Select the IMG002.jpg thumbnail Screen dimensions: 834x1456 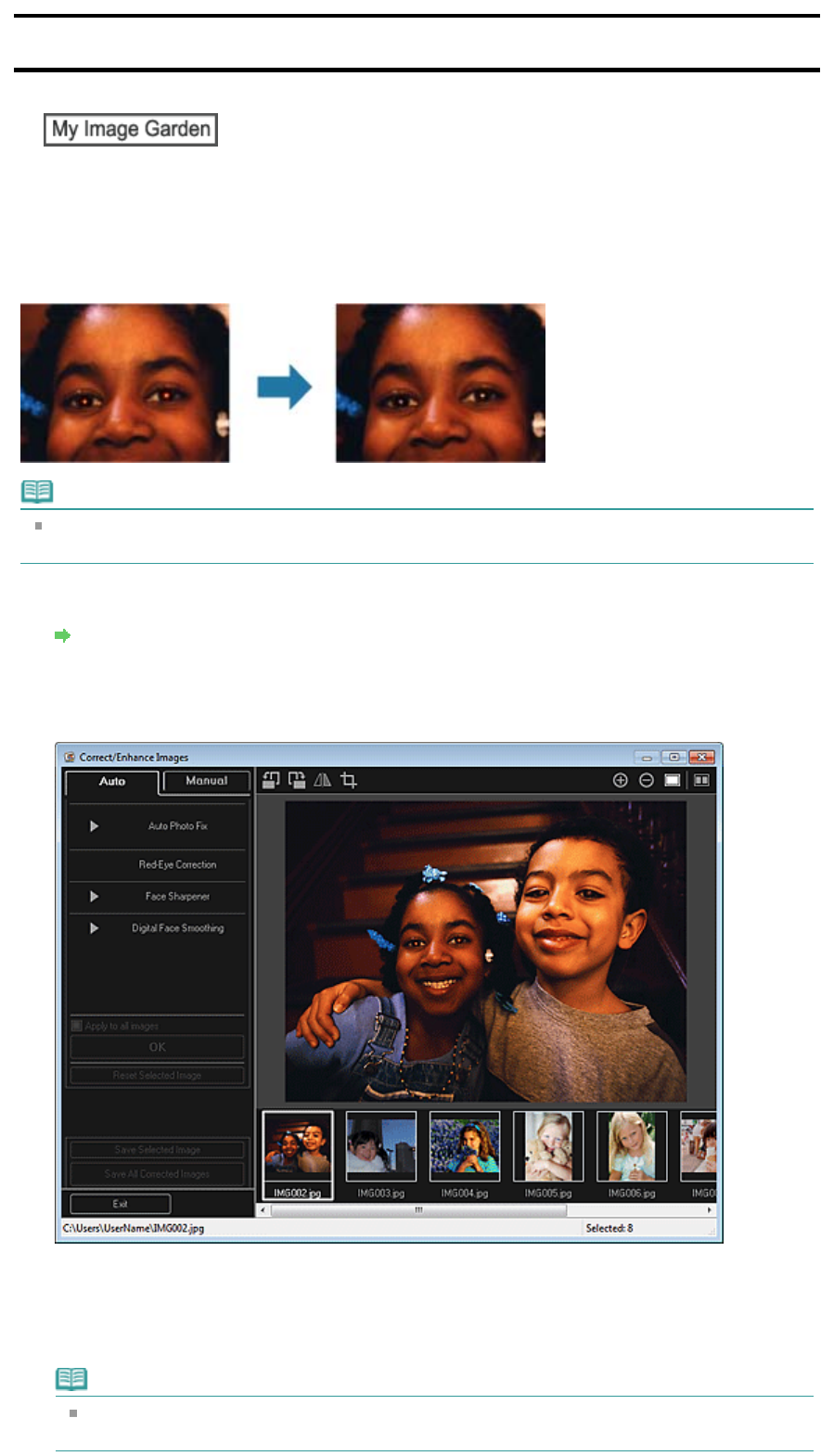pos(298,1155)
